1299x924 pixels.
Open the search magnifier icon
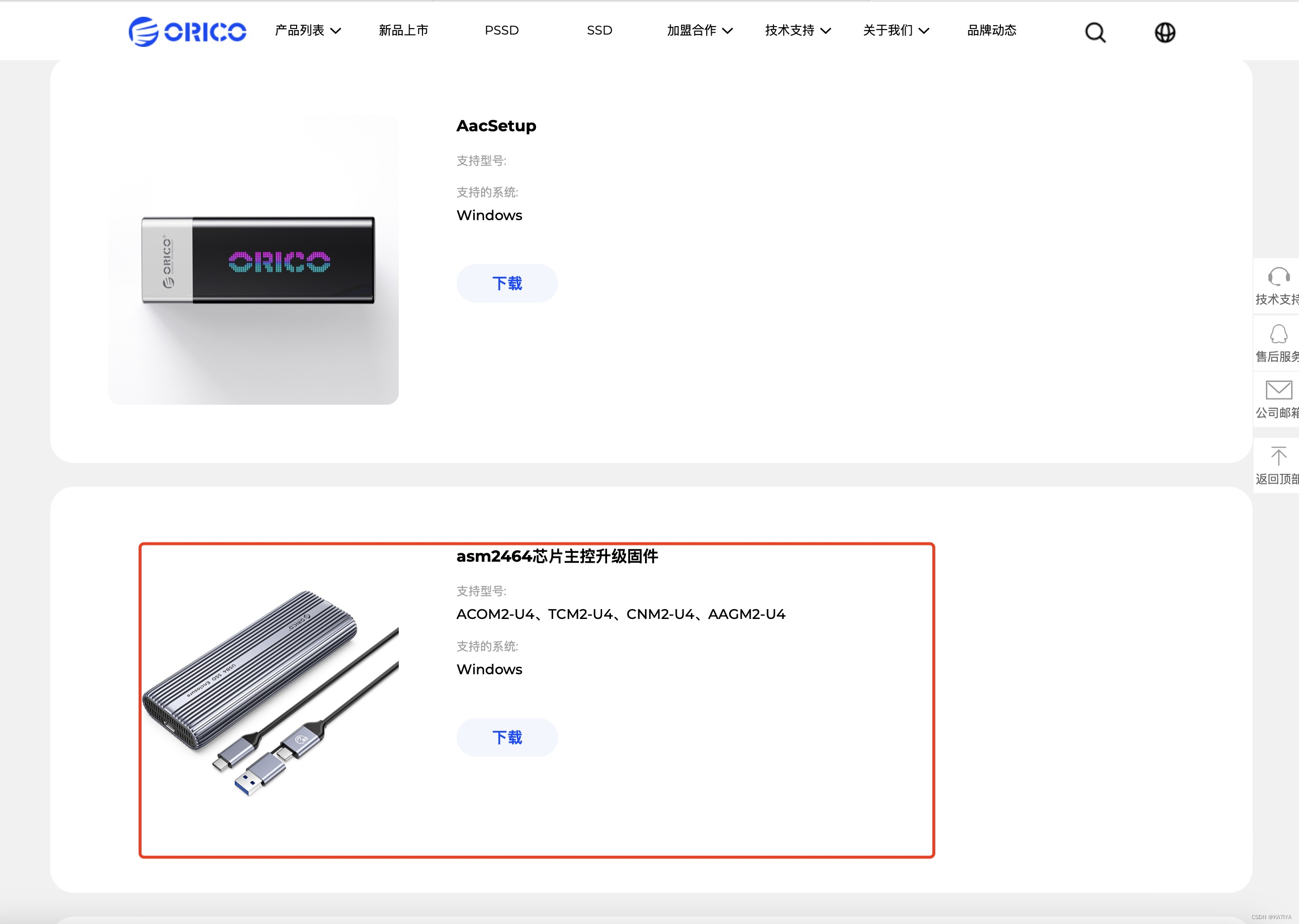pos(1095,33)
